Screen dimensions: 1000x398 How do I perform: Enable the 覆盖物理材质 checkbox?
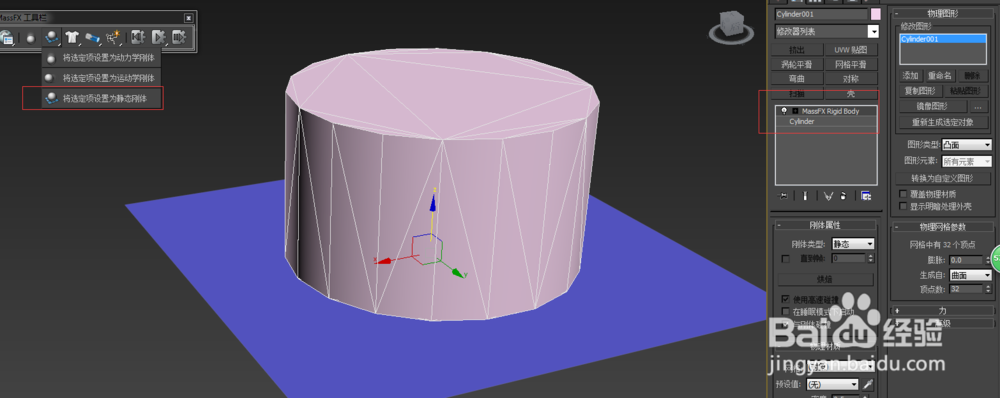click(902, 194)
